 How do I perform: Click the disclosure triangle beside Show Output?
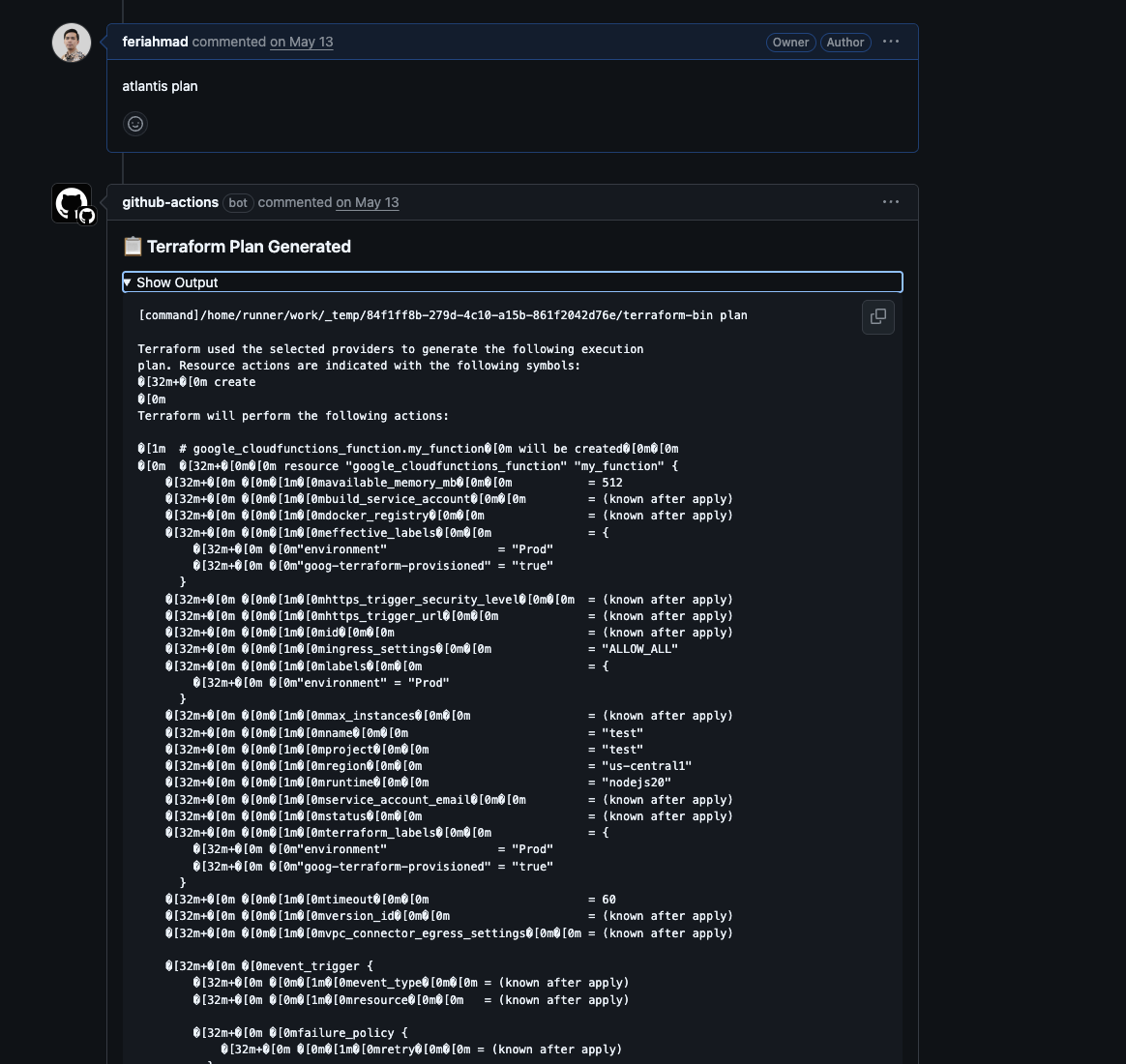point(128,282)
